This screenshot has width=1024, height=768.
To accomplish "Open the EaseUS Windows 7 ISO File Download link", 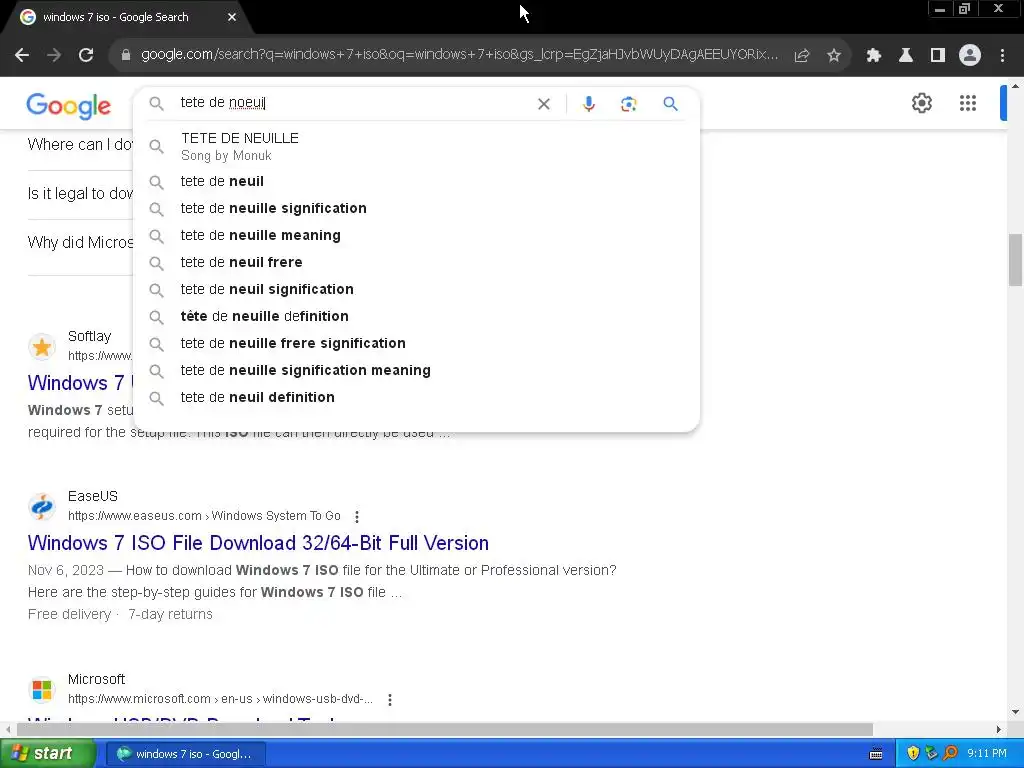I will tap(258, 543).
